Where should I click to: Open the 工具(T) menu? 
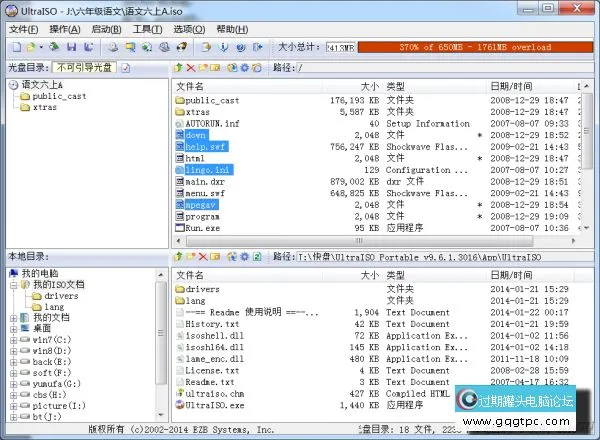[147, 29]
